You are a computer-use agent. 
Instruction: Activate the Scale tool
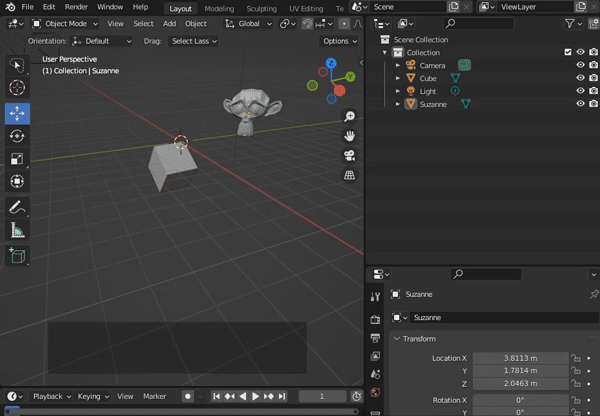[17, 159]
